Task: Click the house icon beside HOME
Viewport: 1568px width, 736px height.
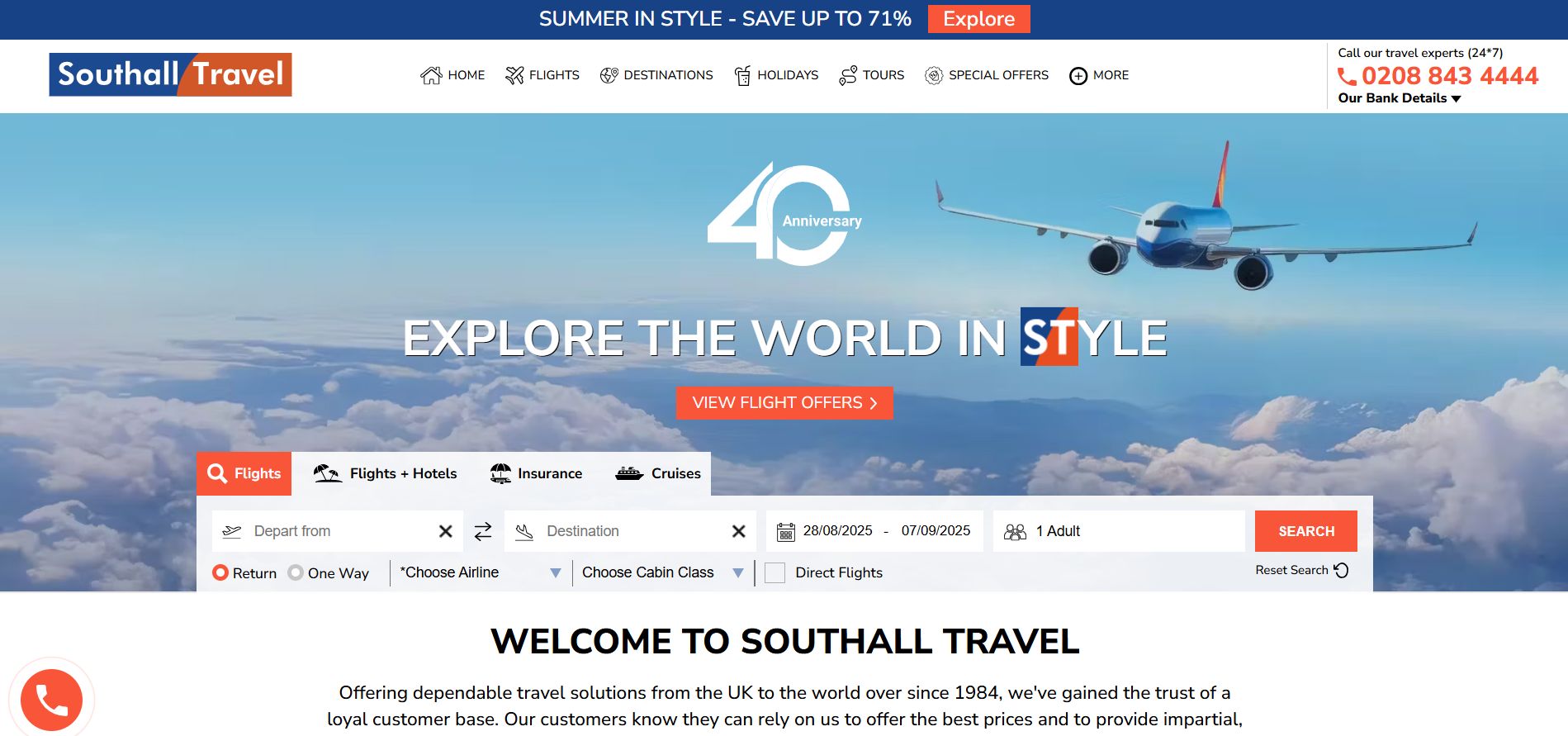Action: tap(431, 75)
